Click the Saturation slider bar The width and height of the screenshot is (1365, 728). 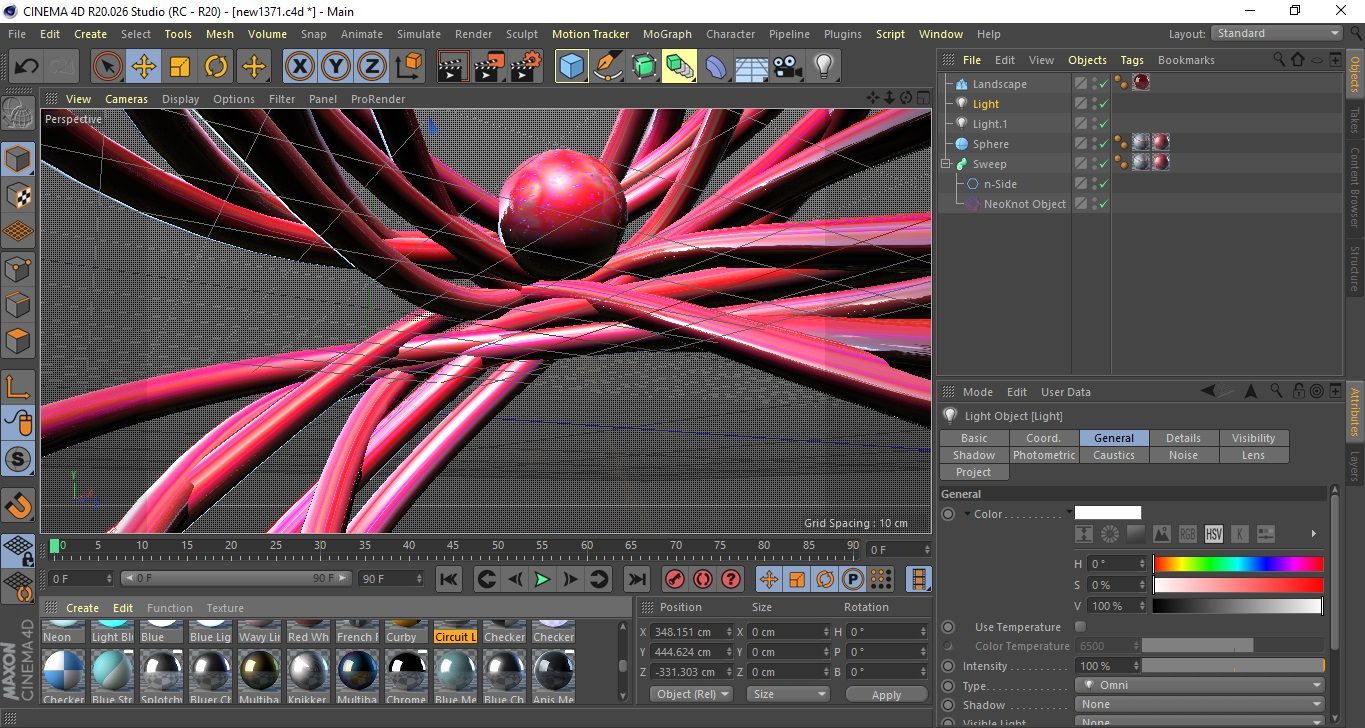(x=1238, y=585)
